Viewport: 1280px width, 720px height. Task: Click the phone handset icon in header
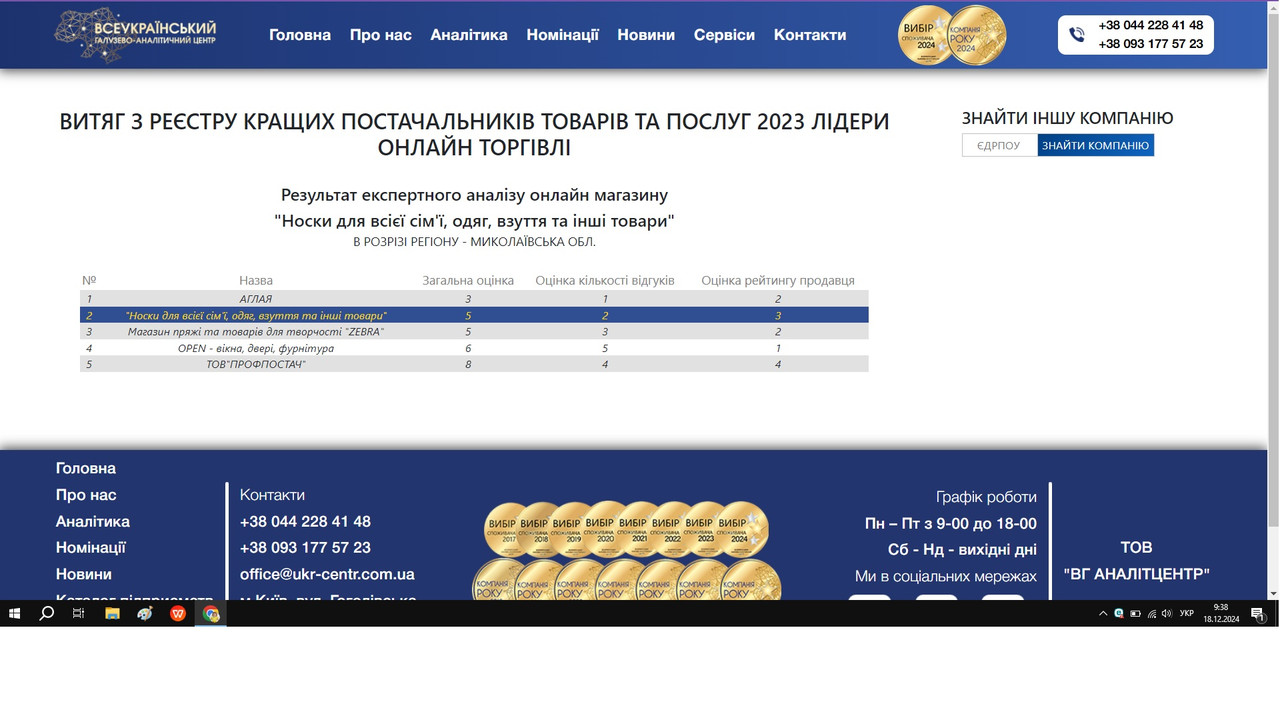point(1077,35)
